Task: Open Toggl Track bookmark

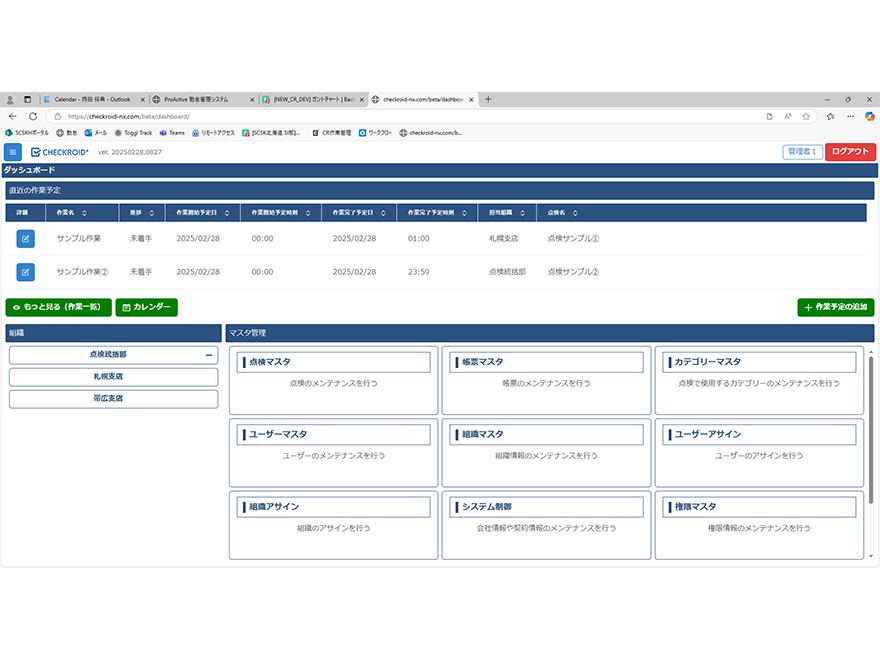Action: [134, 133]
